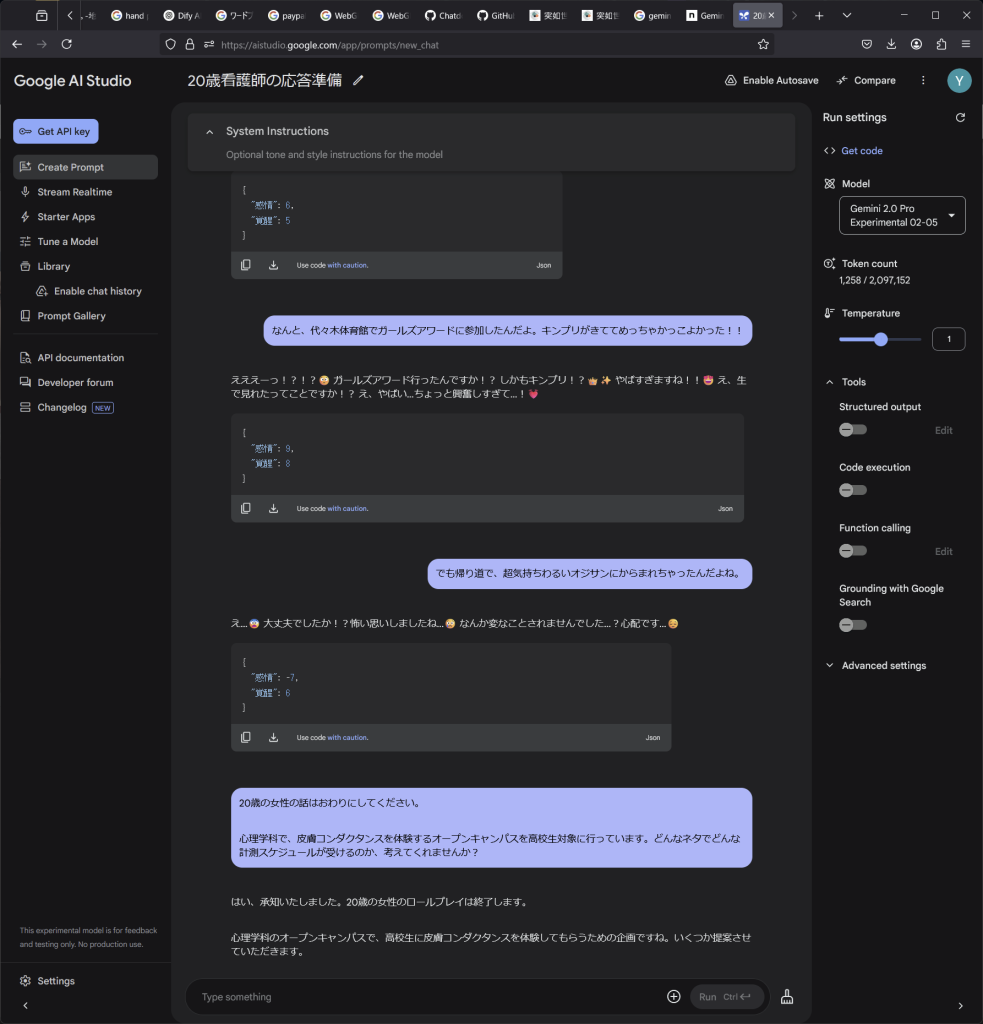This screenshot has width=983, height=1024.
Task: Collapse the System Instructions panel
Action: [x=210, y=131]
